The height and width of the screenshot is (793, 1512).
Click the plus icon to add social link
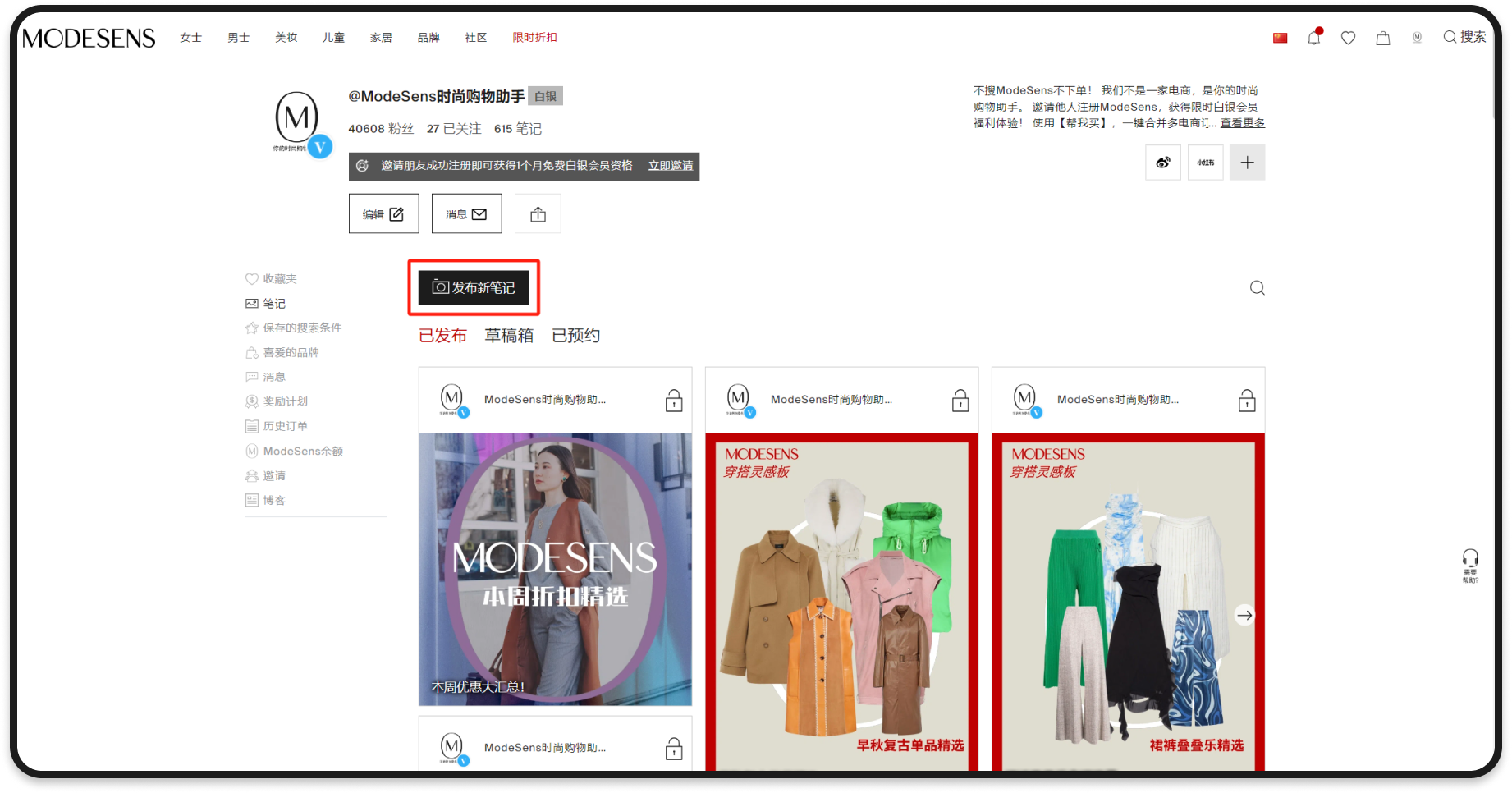coord(1247,163)
